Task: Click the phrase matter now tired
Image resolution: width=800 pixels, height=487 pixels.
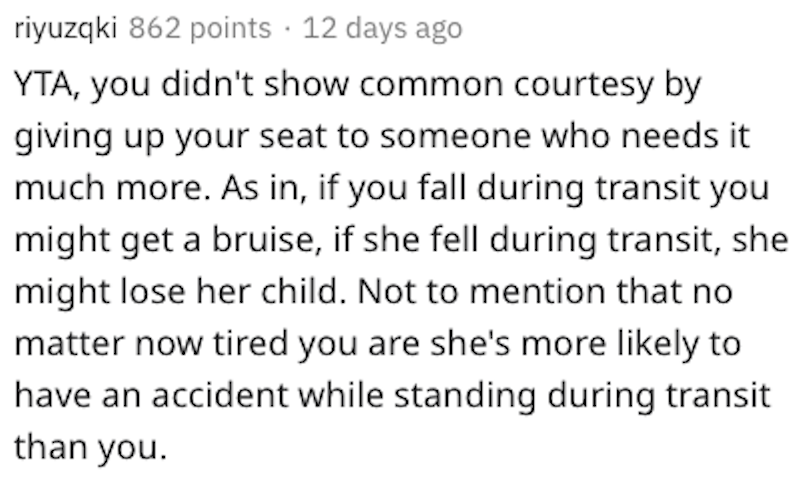Action: tap(152, 344)
